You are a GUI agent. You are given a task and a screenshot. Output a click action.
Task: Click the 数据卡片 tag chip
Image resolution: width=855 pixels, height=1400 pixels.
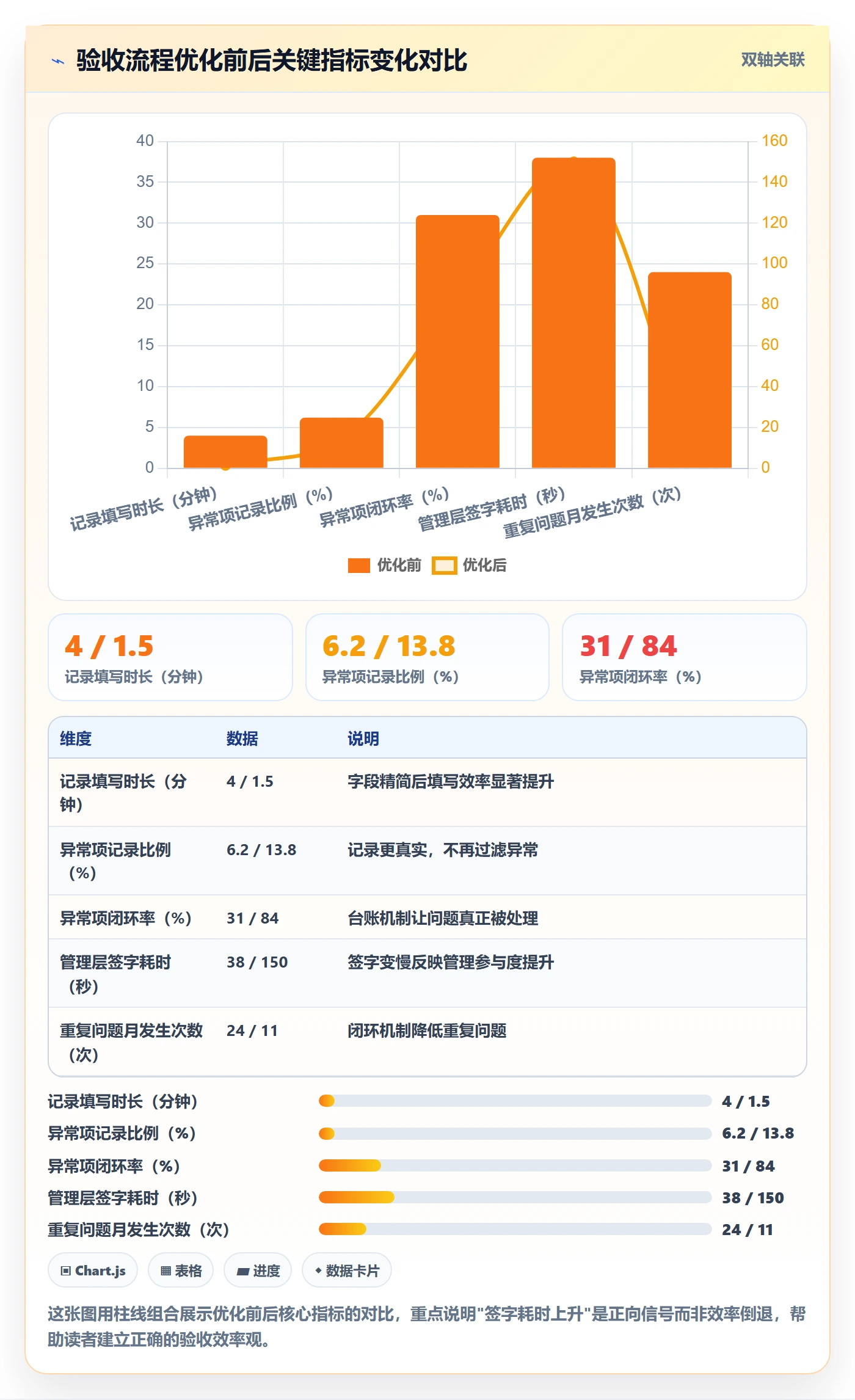click(x=347, y=1271)
